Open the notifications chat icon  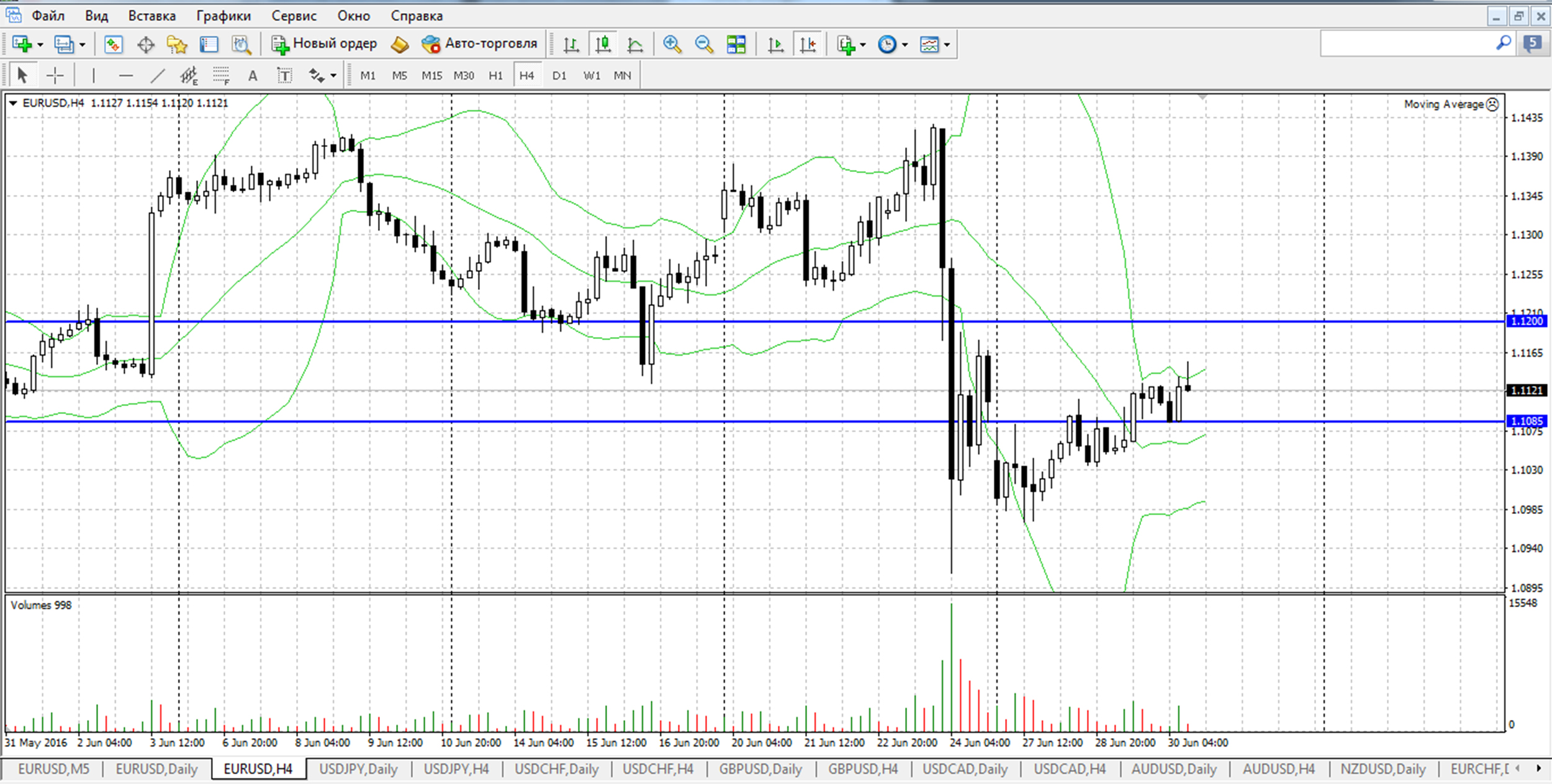[1533, 43]
